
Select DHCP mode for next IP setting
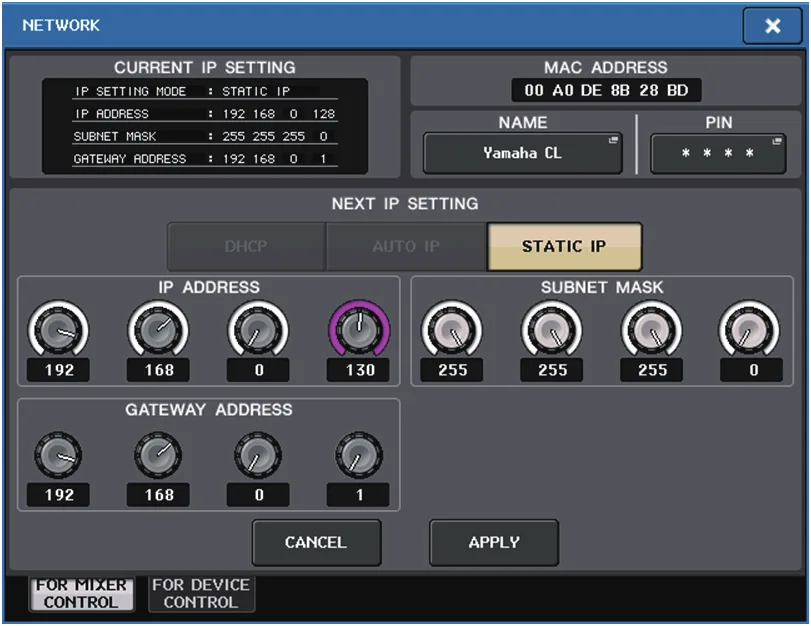click(246, 246)
